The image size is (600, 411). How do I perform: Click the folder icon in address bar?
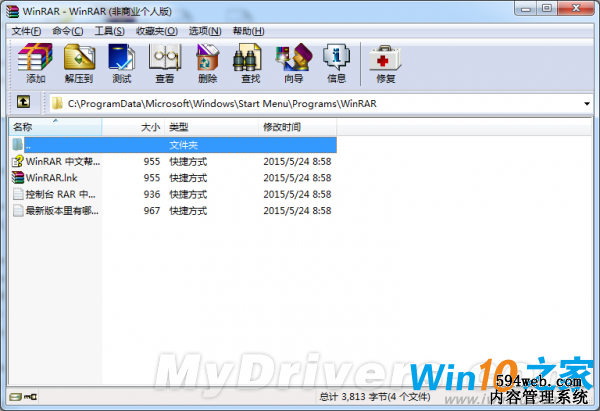tap(57, 103)
